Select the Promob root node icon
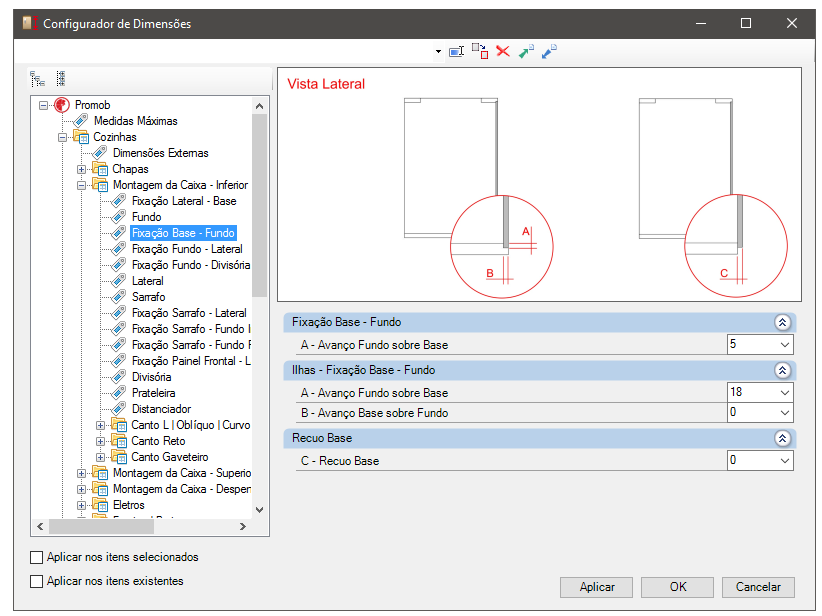822x616 pixels. click(x=62, y=105)
